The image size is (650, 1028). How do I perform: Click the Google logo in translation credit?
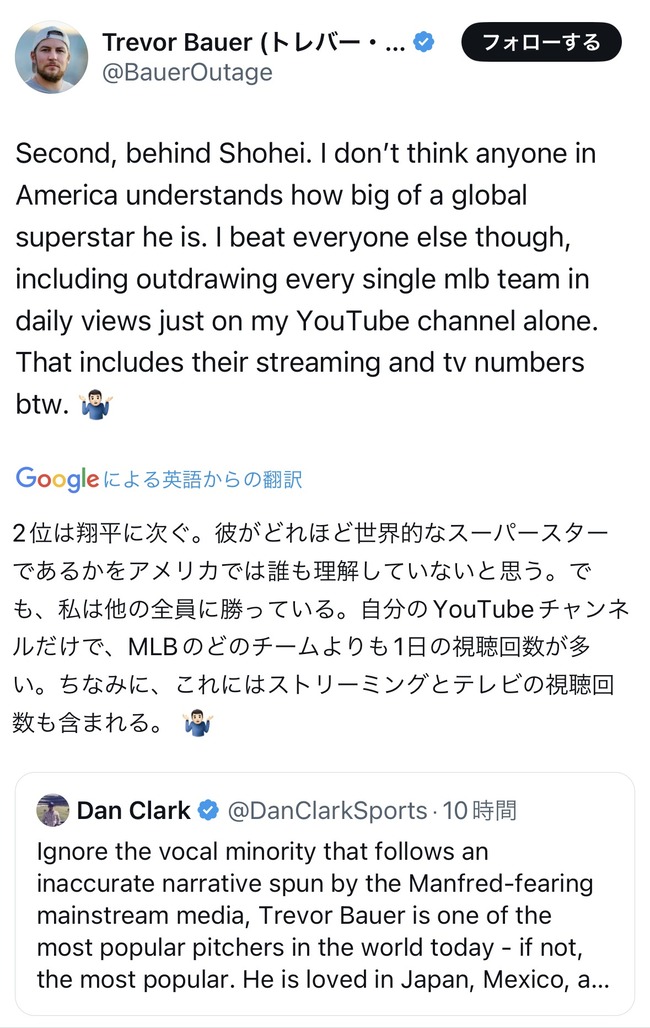(x=57, y=479)
